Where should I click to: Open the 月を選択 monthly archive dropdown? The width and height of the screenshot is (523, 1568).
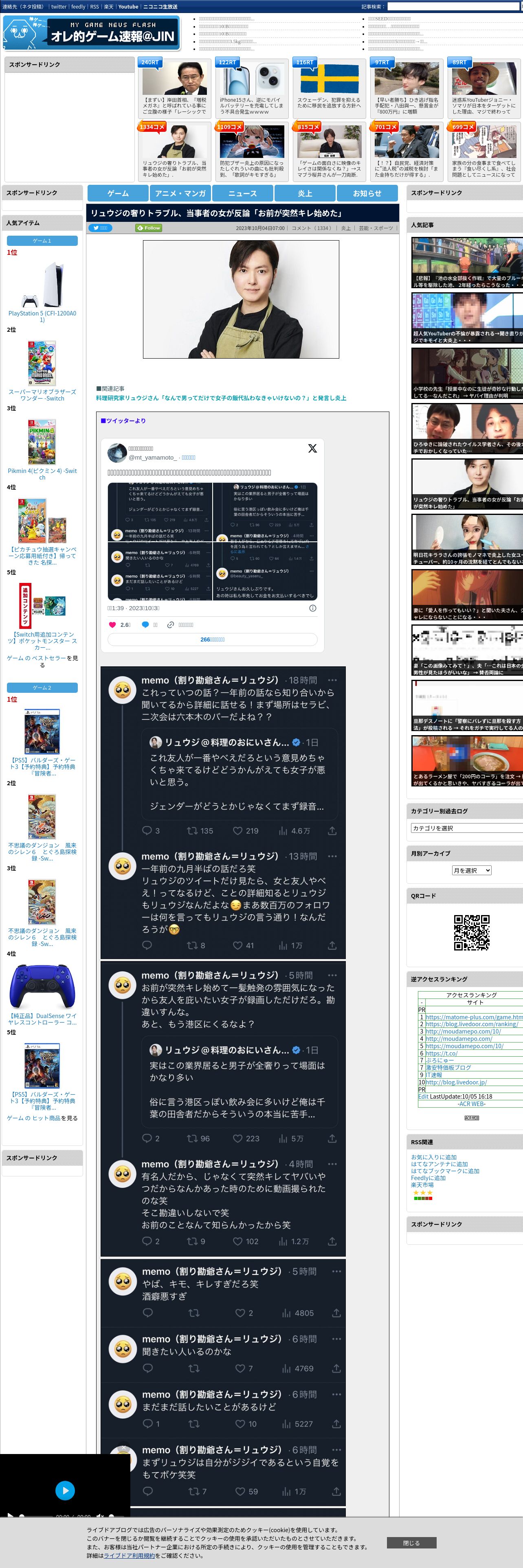coord(471,870)
